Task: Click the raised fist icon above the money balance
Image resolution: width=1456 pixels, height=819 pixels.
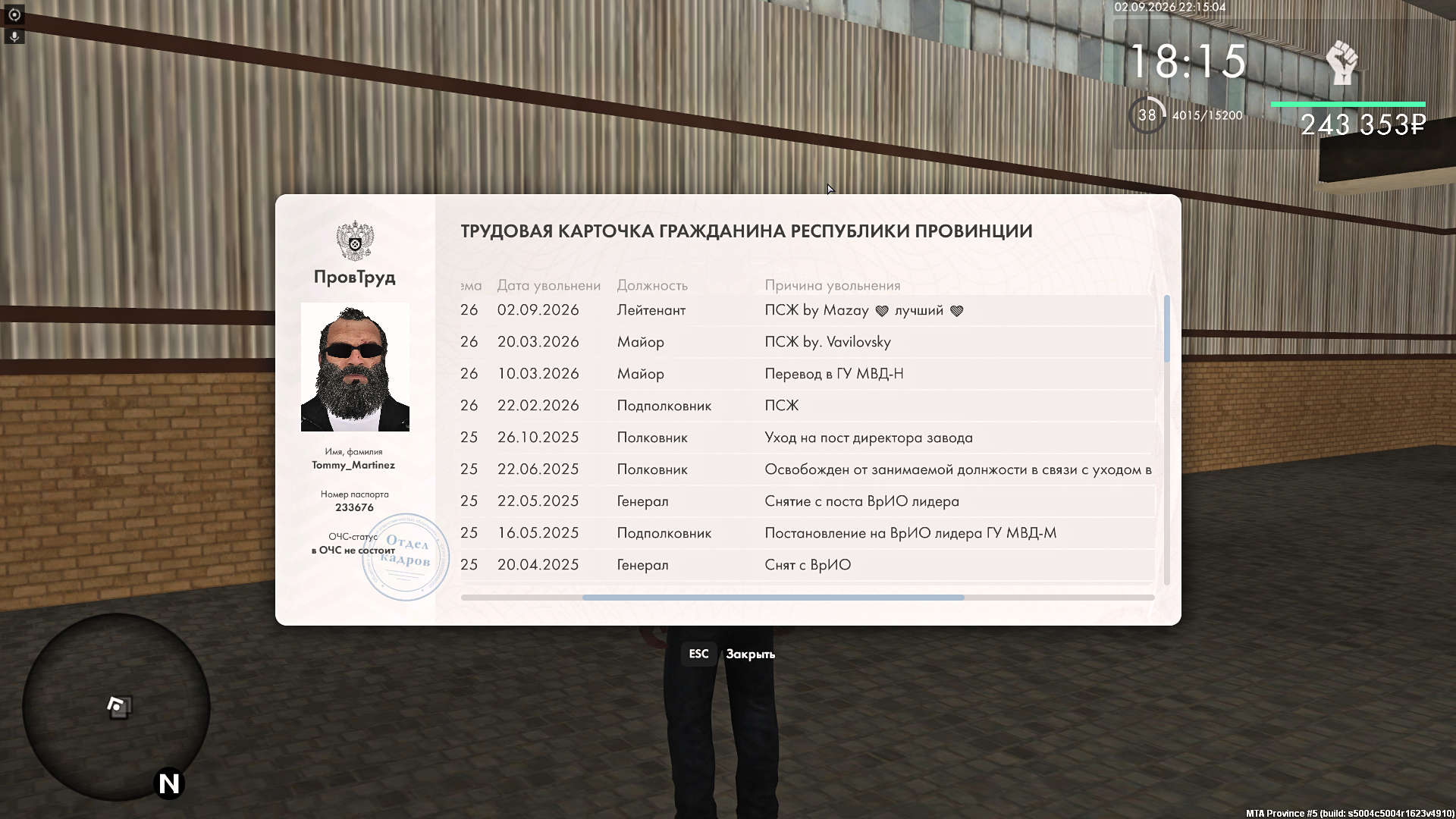Action: [1342, 62]
